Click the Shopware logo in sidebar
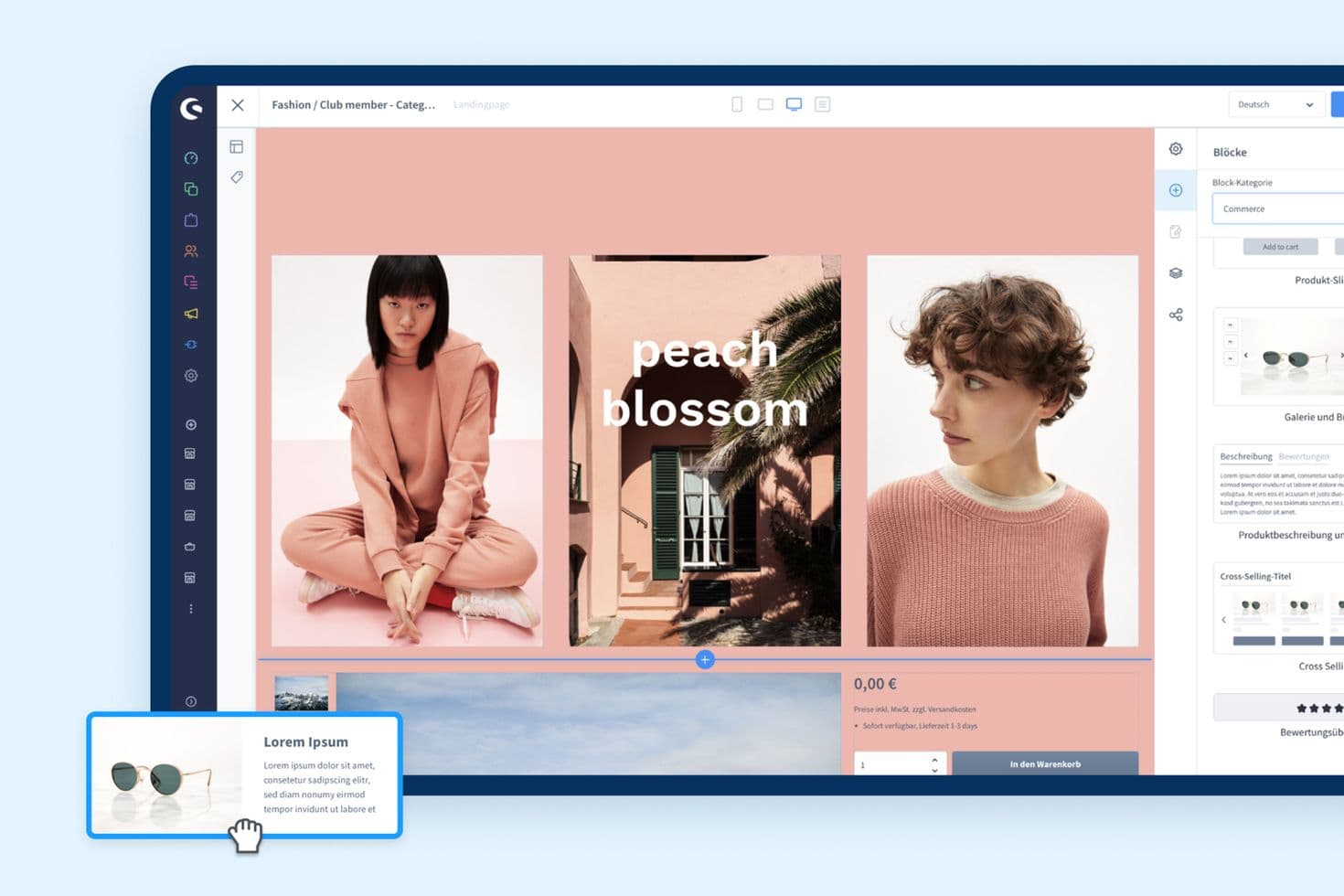 tap(191, 109)
